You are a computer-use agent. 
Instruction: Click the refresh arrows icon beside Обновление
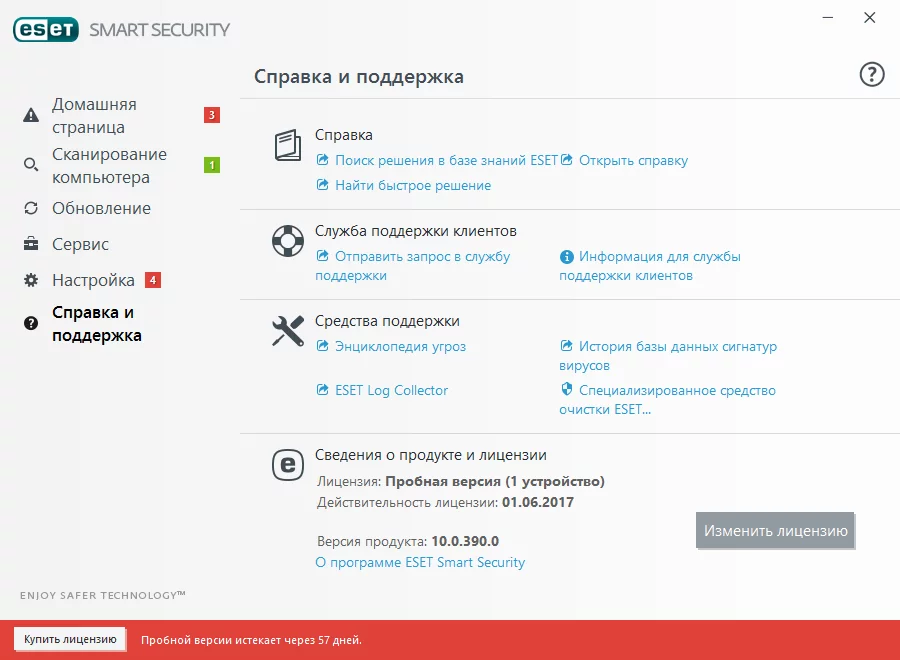click(31, 208)
